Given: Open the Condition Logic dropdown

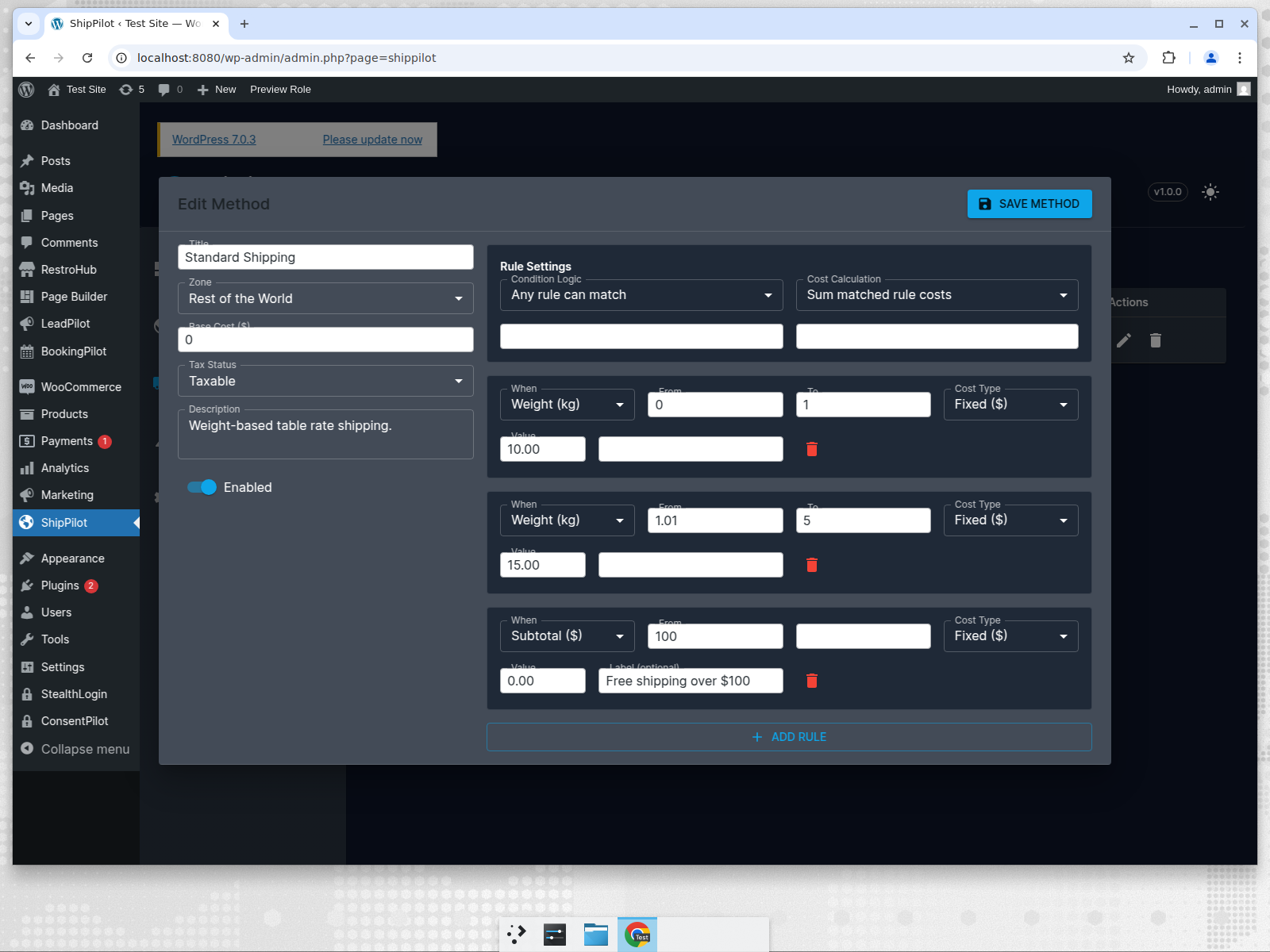Looking at the screenshot, I should pos(641,295).
